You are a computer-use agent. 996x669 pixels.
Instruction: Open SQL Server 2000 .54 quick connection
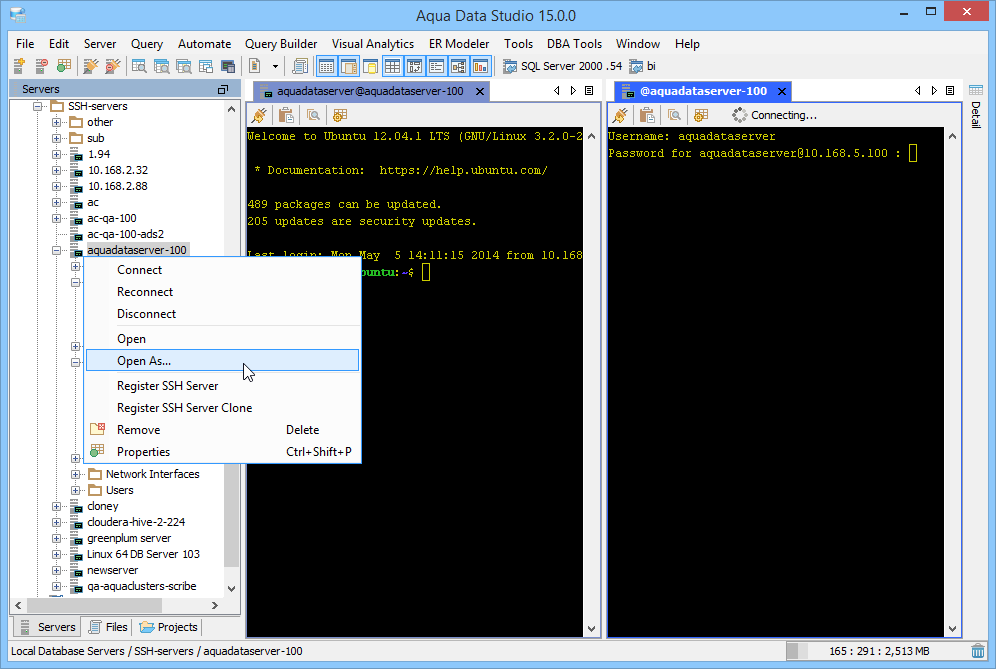[x=562, y=66]
